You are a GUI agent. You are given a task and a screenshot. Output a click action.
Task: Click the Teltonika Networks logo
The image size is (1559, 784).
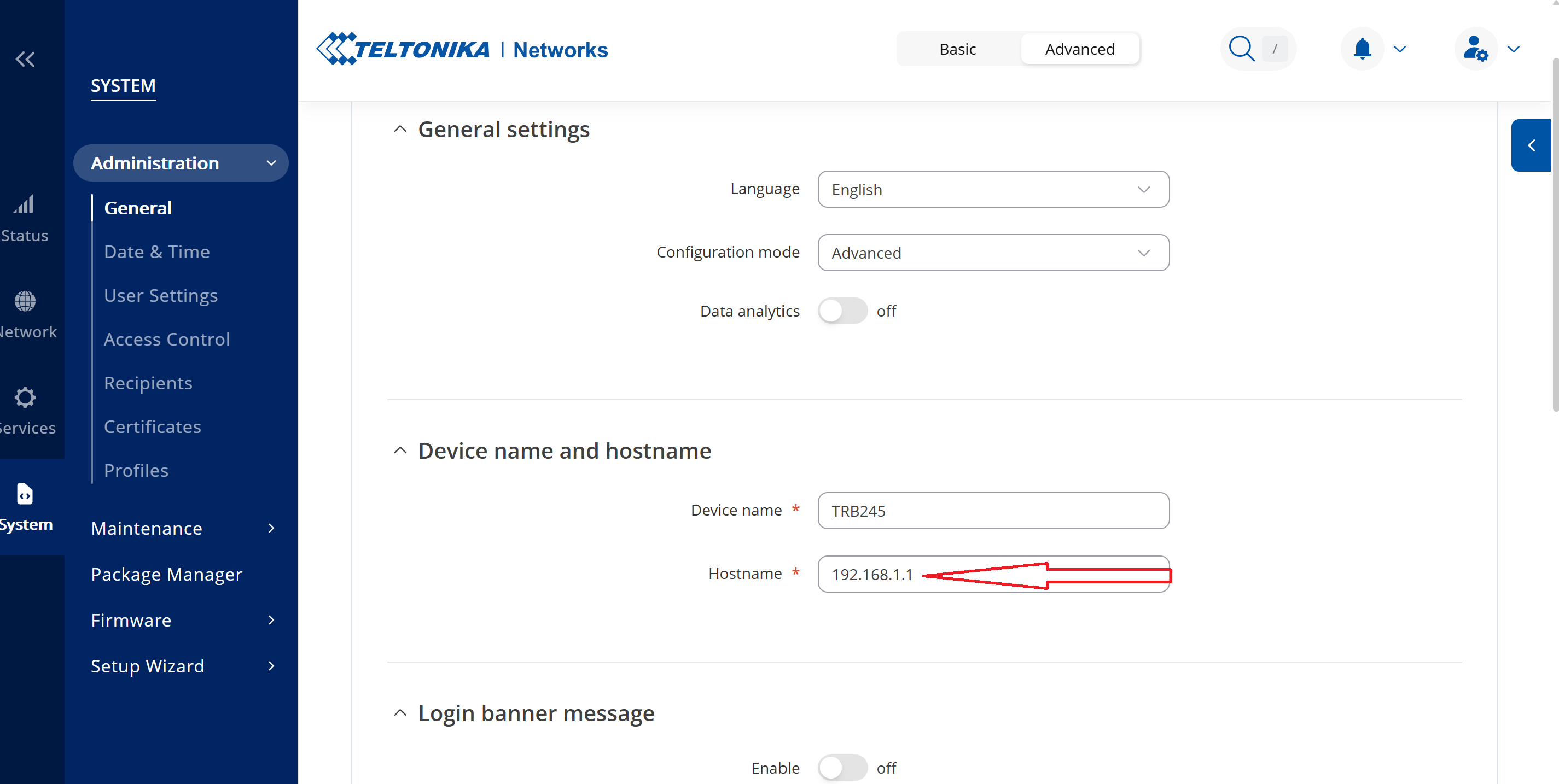click(462, 49)
